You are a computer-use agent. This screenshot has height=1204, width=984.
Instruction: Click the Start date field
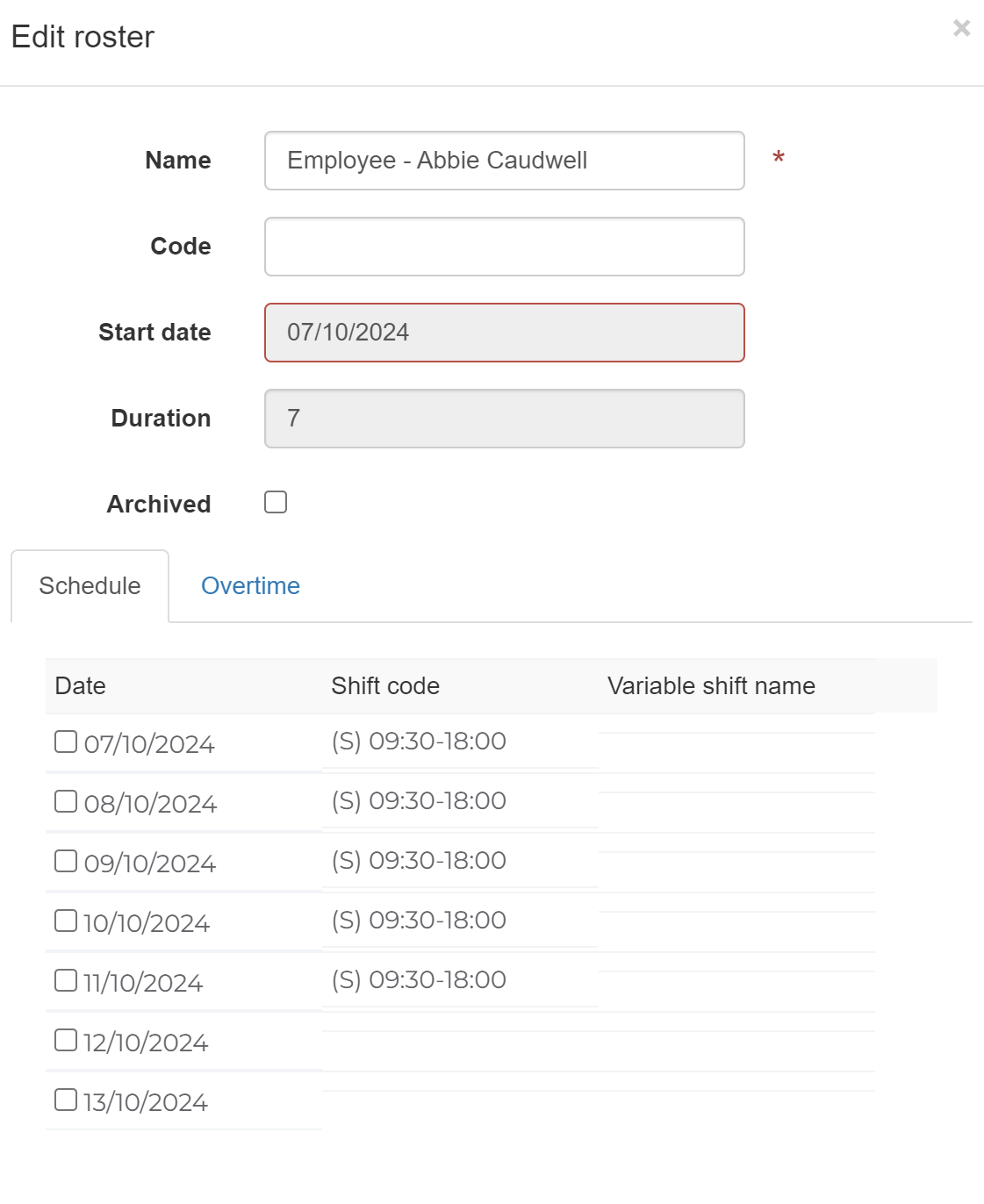tap(504, 333)
